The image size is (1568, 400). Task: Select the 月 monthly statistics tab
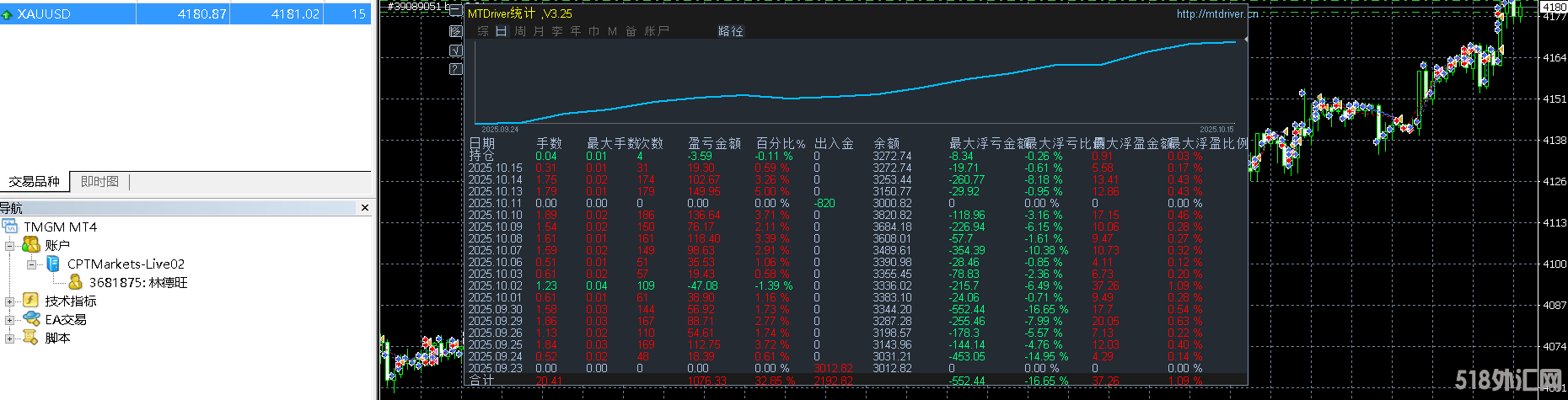(539, 31)
